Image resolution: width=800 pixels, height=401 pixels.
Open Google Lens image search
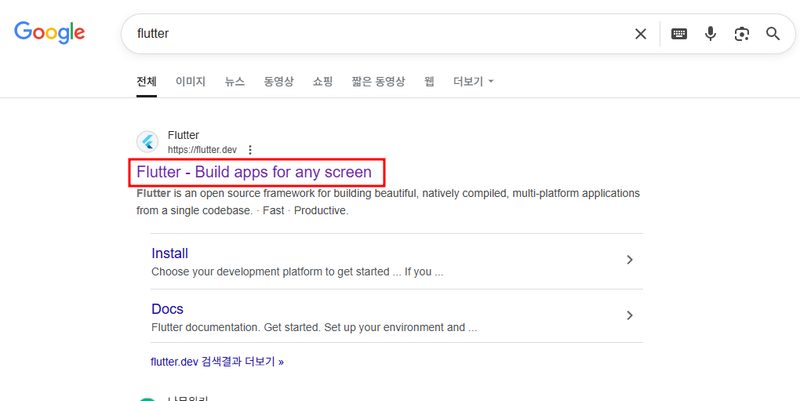click(741, 34)
